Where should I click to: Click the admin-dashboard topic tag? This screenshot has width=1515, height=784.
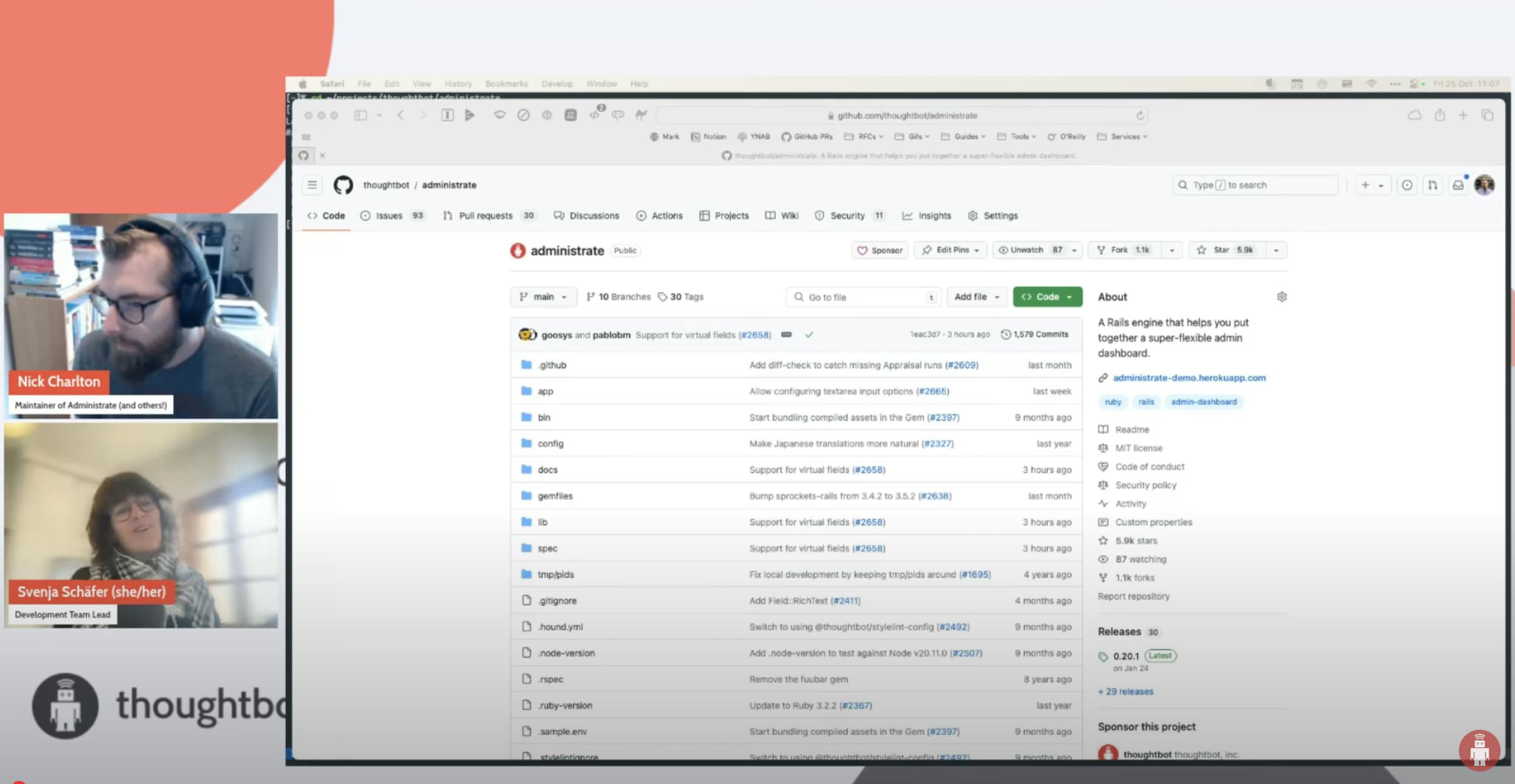pyautogui.click(x=1204, y=402)
